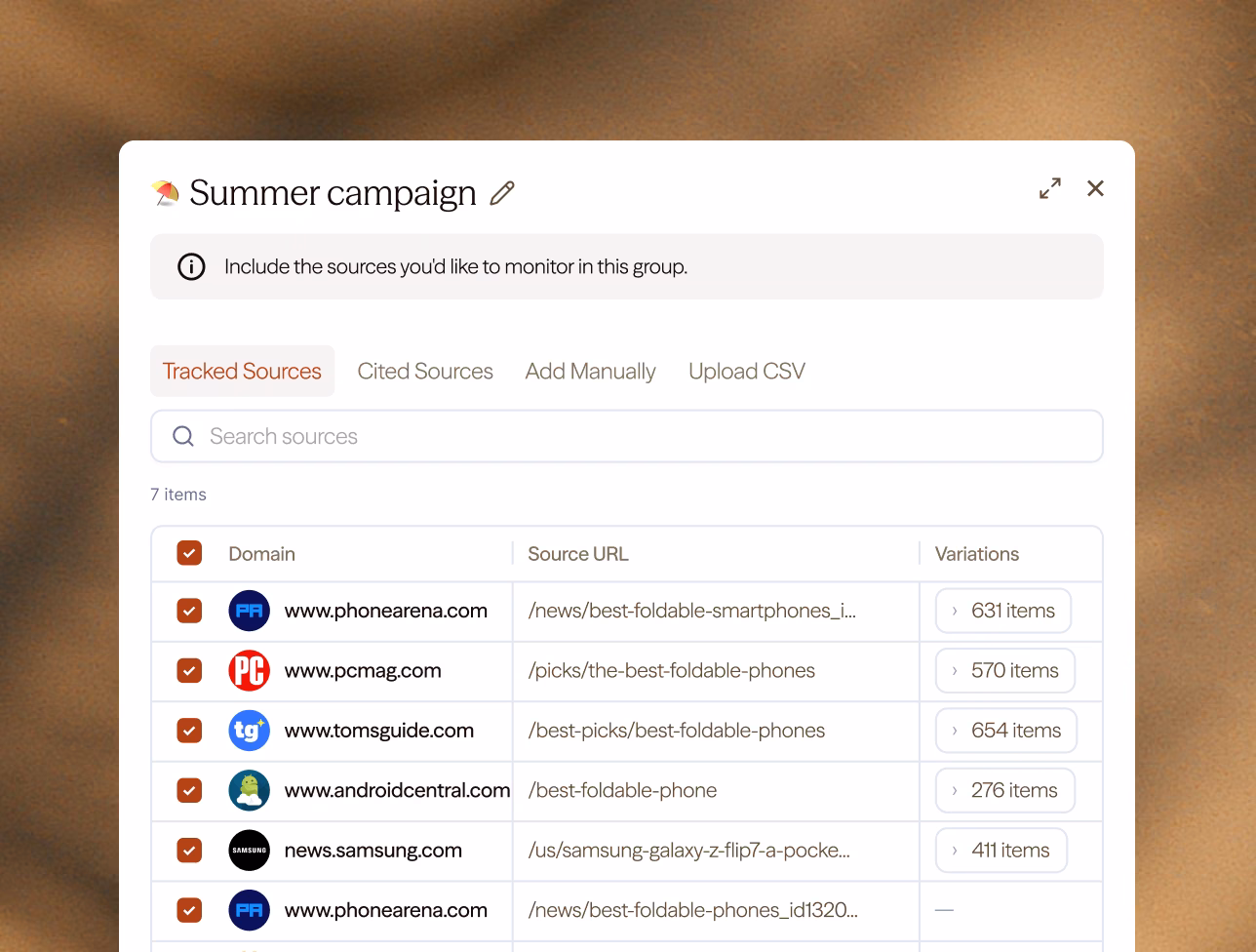Screen dimensions: 1256x952
Task: Select the Tracked Sources tab
Action: coord(242,371)
